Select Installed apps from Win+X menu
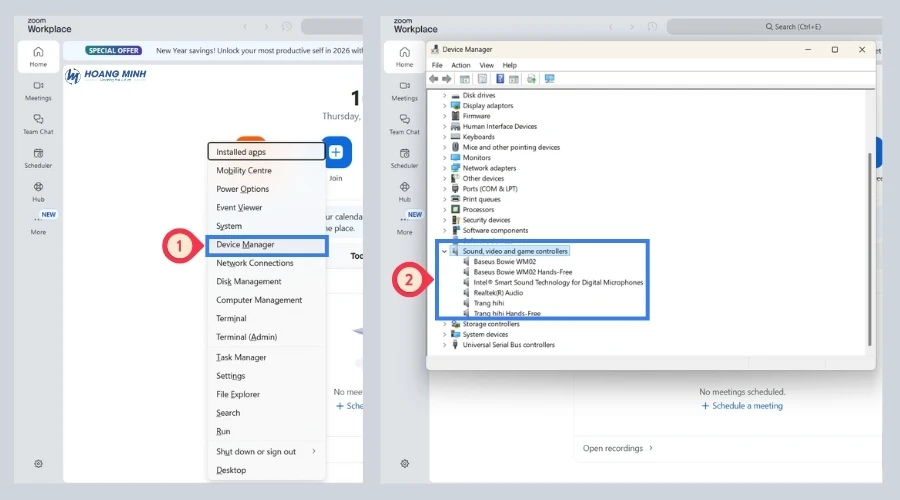This screenshot has width=900, height=500. point(266,152)
